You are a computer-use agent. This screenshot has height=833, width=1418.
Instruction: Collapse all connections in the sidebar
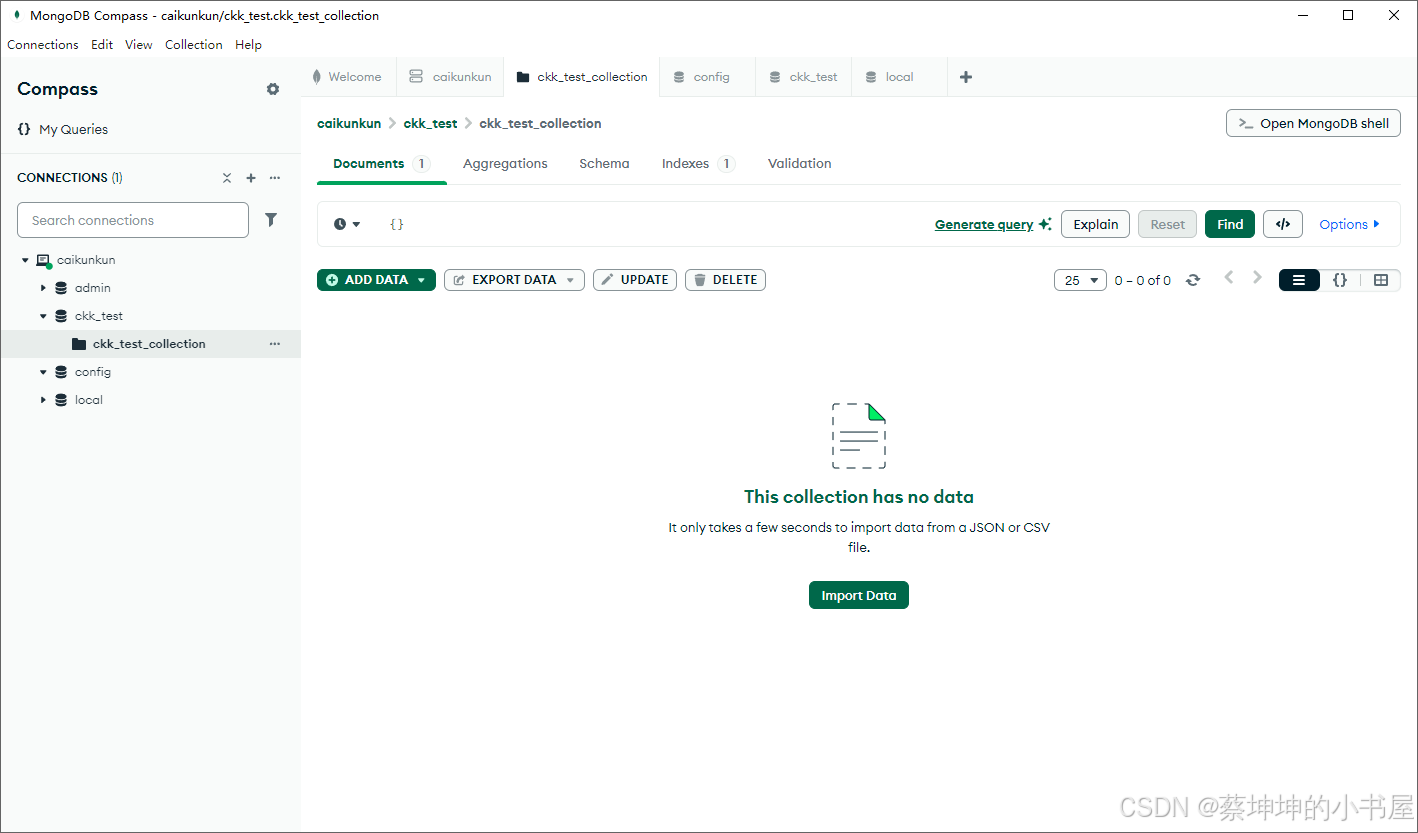(x=227, y=177)
